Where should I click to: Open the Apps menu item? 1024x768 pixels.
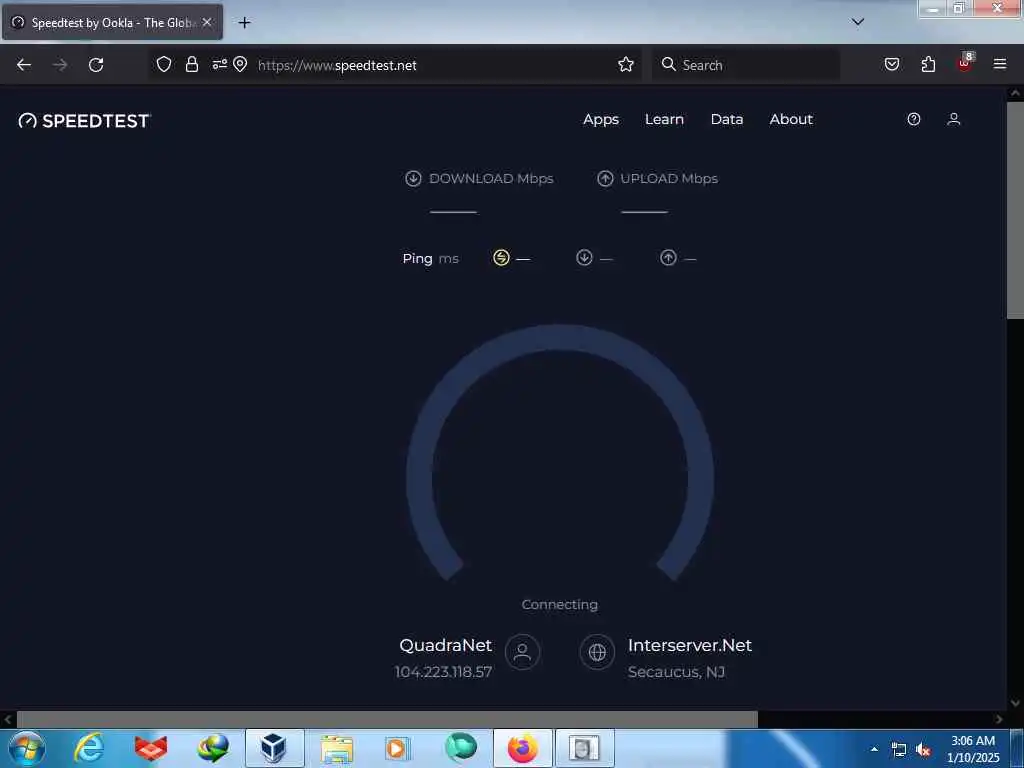click(601, 120)
